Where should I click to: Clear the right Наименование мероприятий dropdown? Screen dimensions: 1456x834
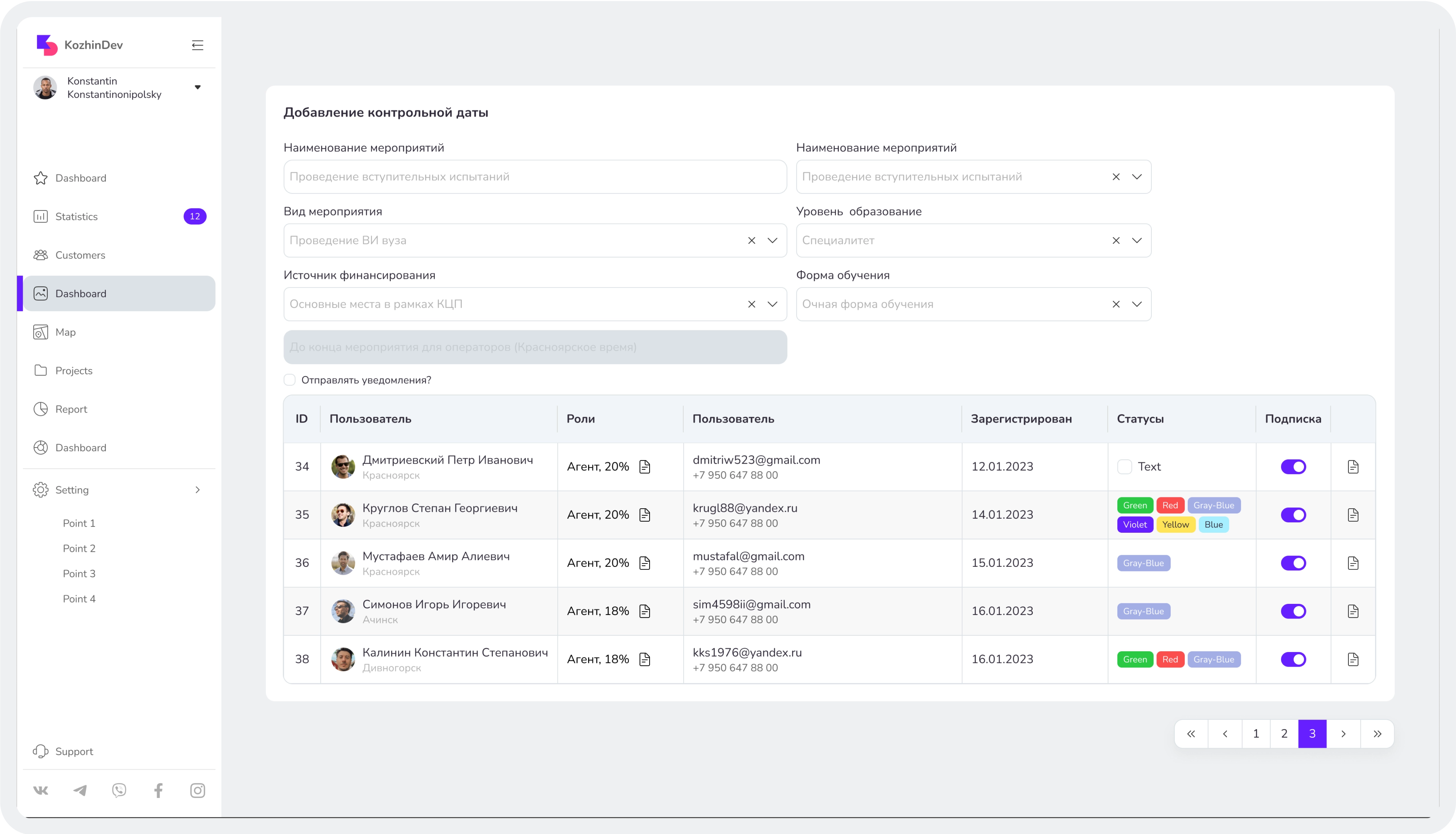[1116, 177]
